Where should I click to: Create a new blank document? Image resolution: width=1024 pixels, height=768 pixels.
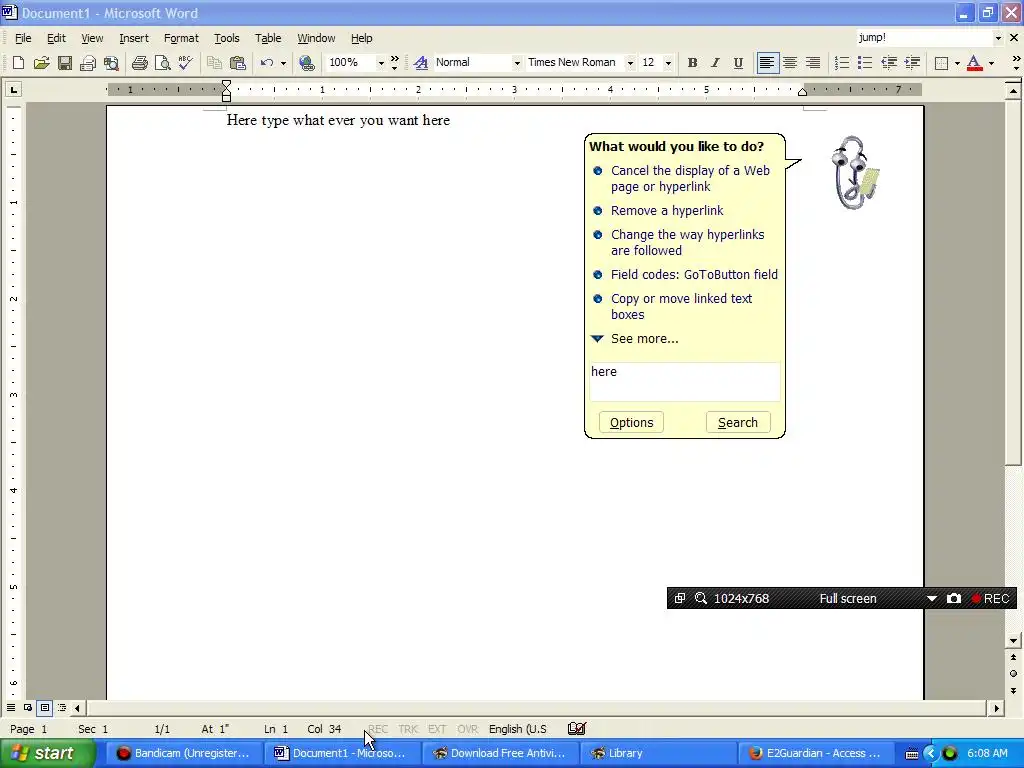click(18, 63)
